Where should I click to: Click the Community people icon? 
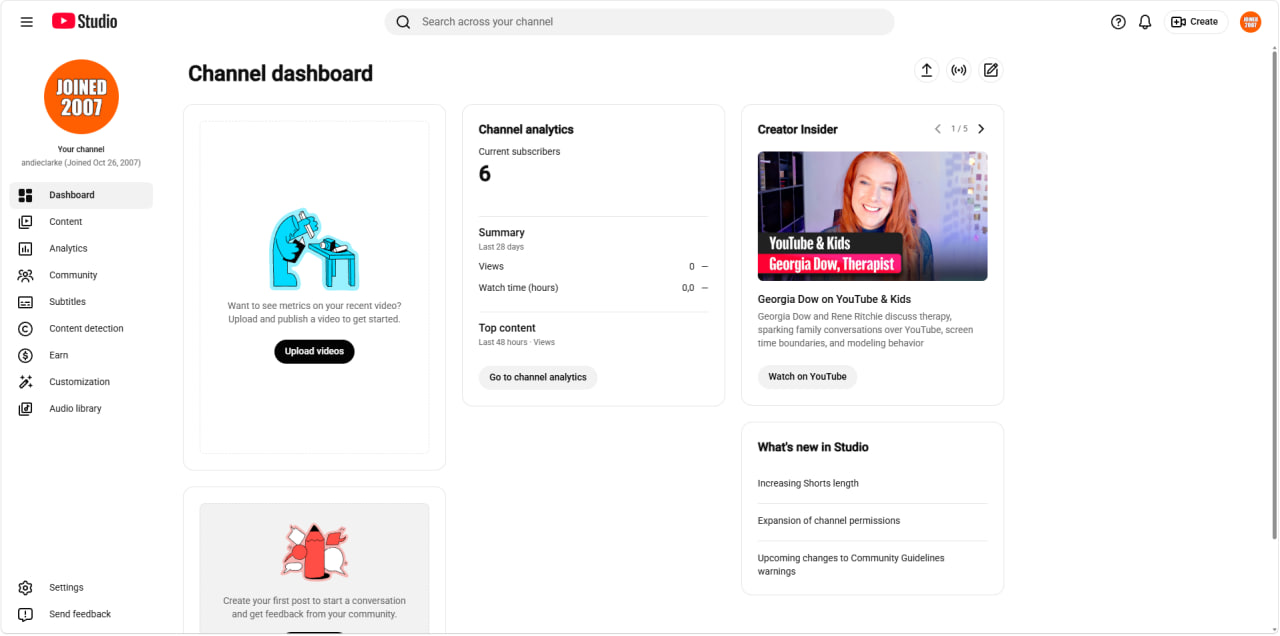[26, 275]
